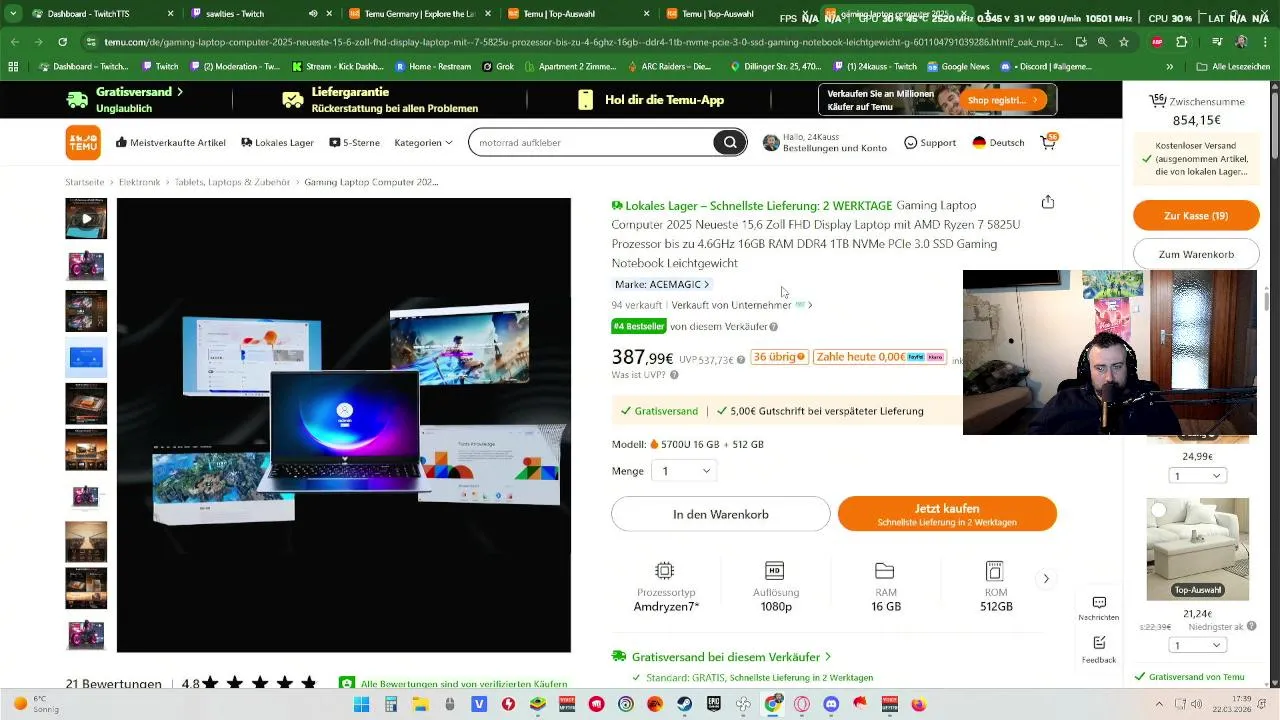Open 'Bestellungen und Konto' account link

click(835, 148)
